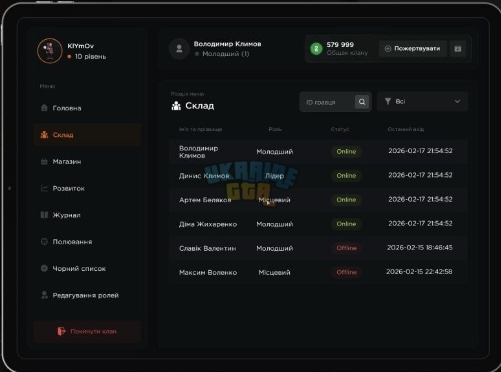Click the KlYmOv profile avatar
501x372 pixels.
50,51
